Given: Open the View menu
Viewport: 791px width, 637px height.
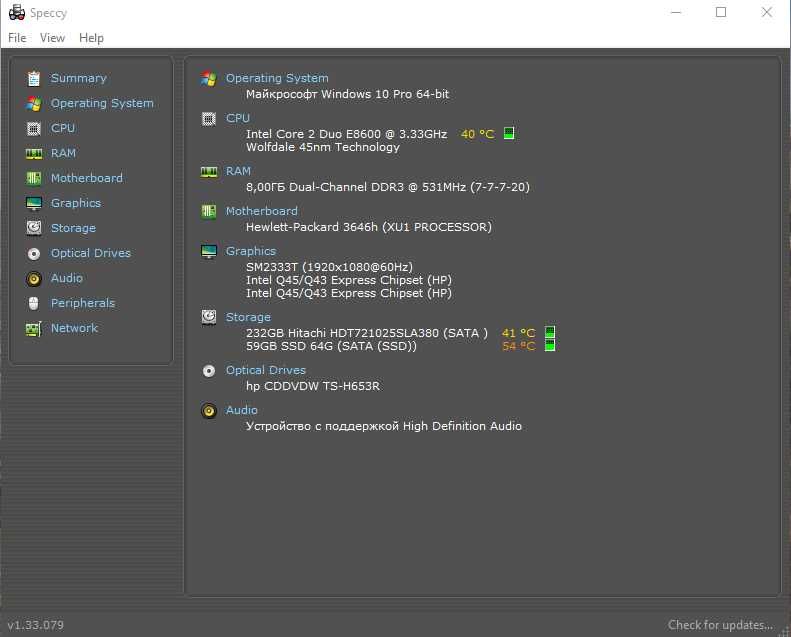Looking at the screenshot, I should point(52,38).
